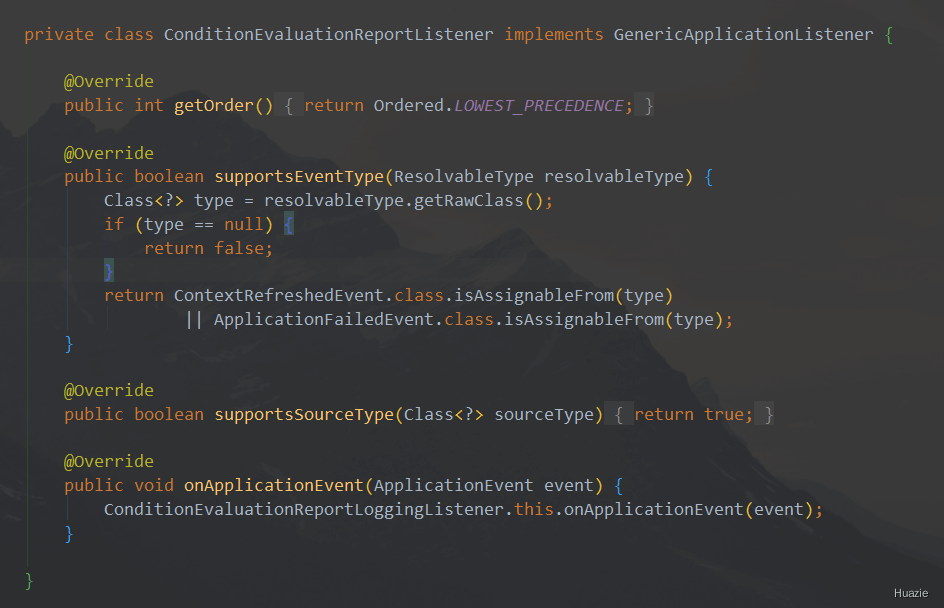Screen dimensions: 944x608
Task: Click the GenericApplicationListener interface name
Action: [744, 34]
